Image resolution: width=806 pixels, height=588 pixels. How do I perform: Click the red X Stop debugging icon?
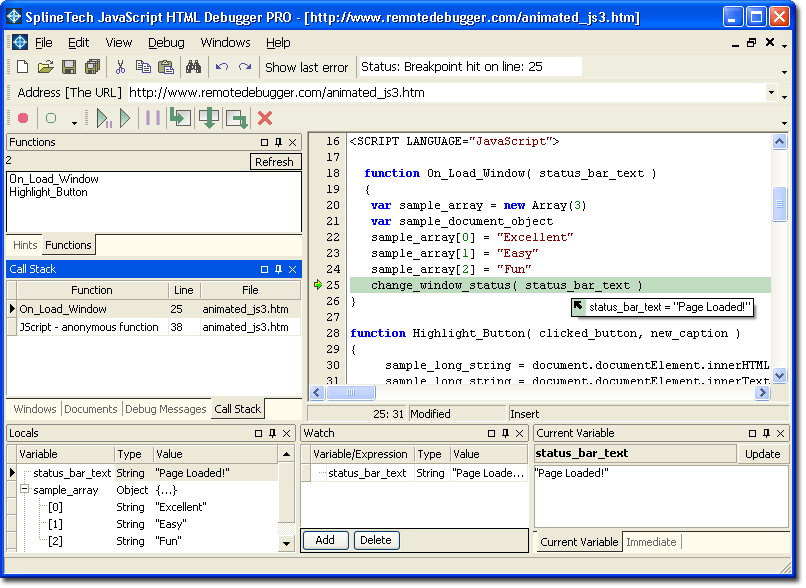pyautogui.click(x=265, y=118)
